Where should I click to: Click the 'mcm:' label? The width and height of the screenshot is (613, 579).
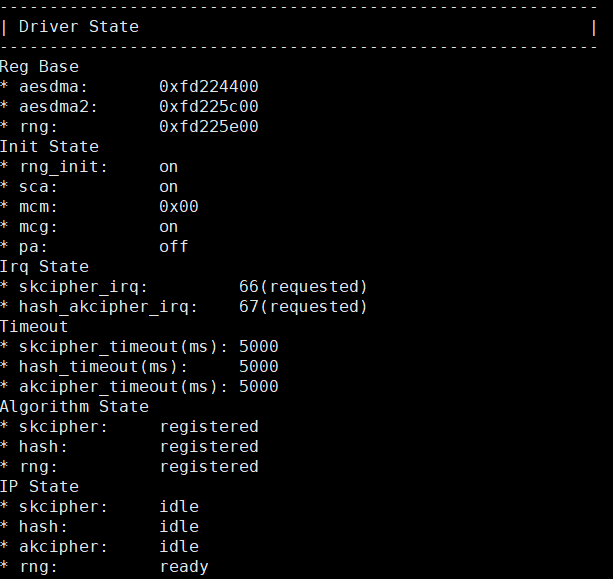[x=39, y=207]
